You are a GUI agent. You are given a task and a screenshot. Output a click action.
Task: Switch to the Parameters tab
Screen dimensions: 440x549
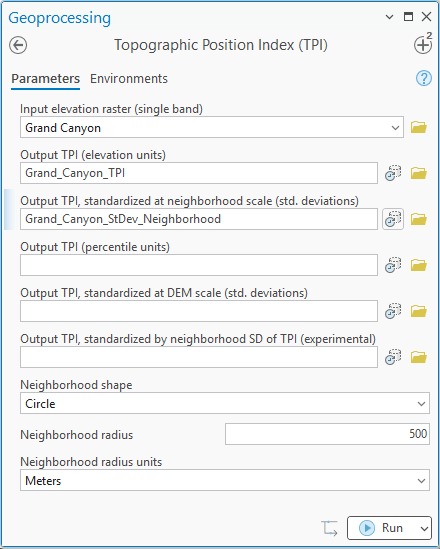46,78
